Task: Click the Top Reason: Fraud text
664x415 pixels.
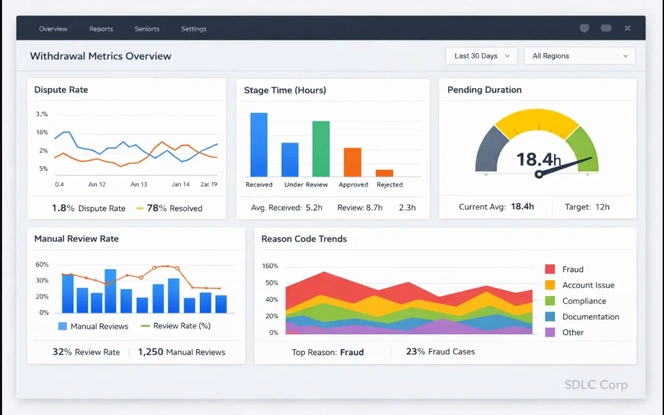Action: click(x=328, y=352)
